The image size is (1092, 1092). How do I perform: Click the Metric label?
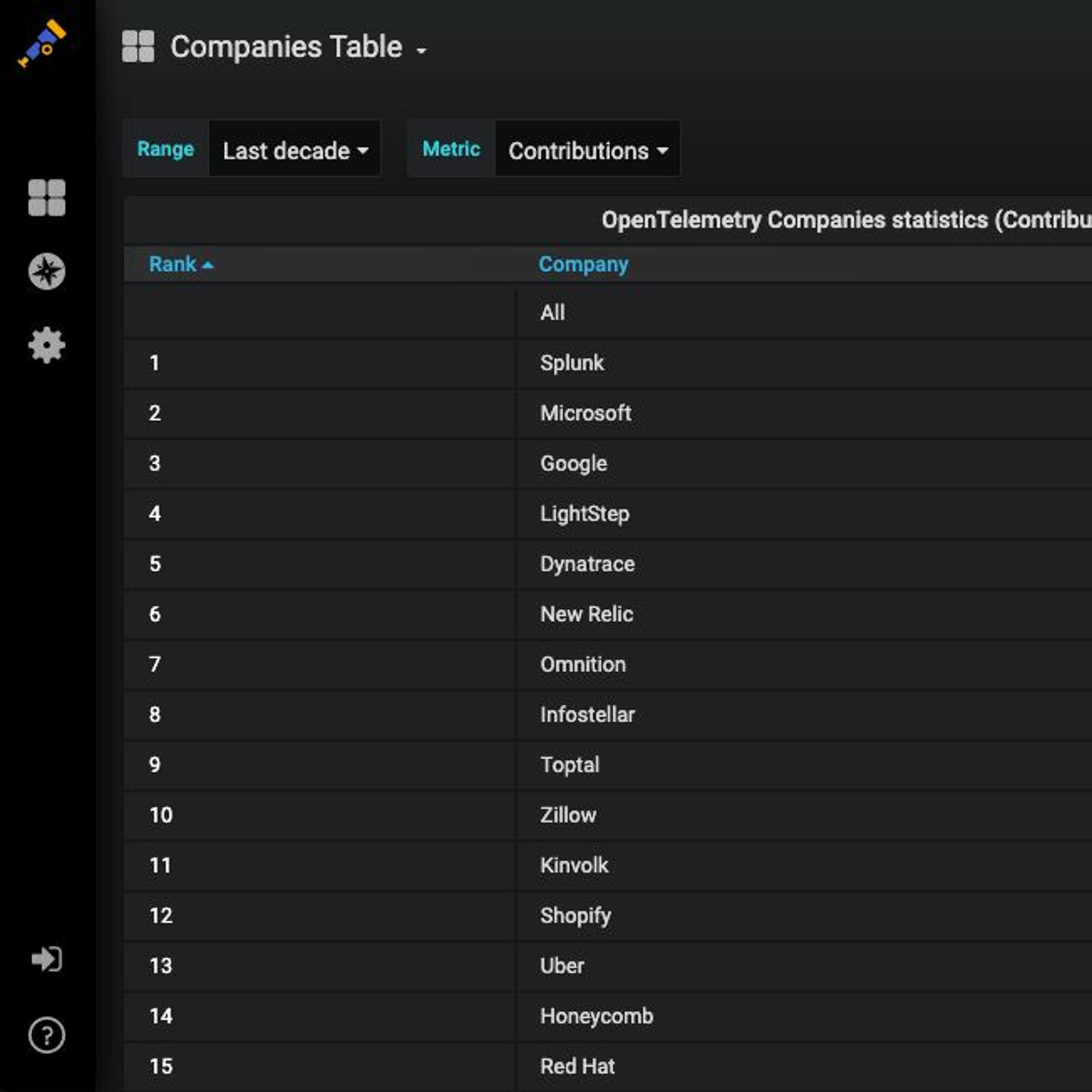451,149
